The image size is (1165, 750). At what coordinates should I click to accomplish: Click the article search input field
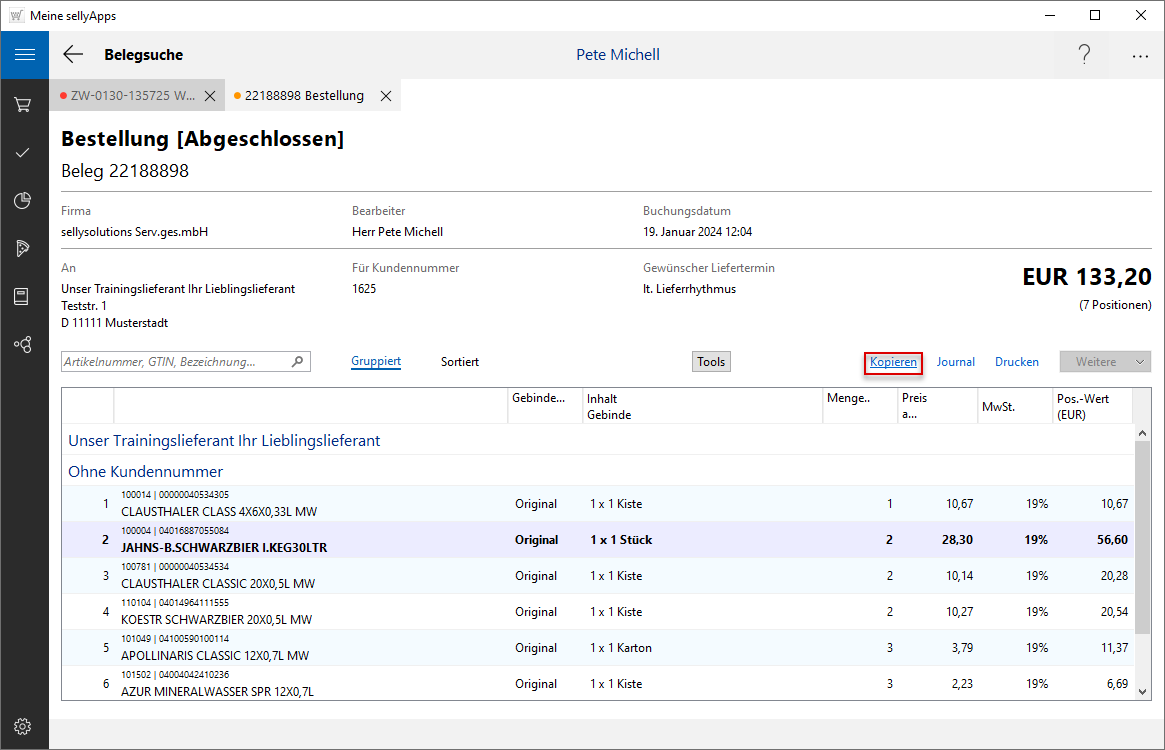pos(175,362)
